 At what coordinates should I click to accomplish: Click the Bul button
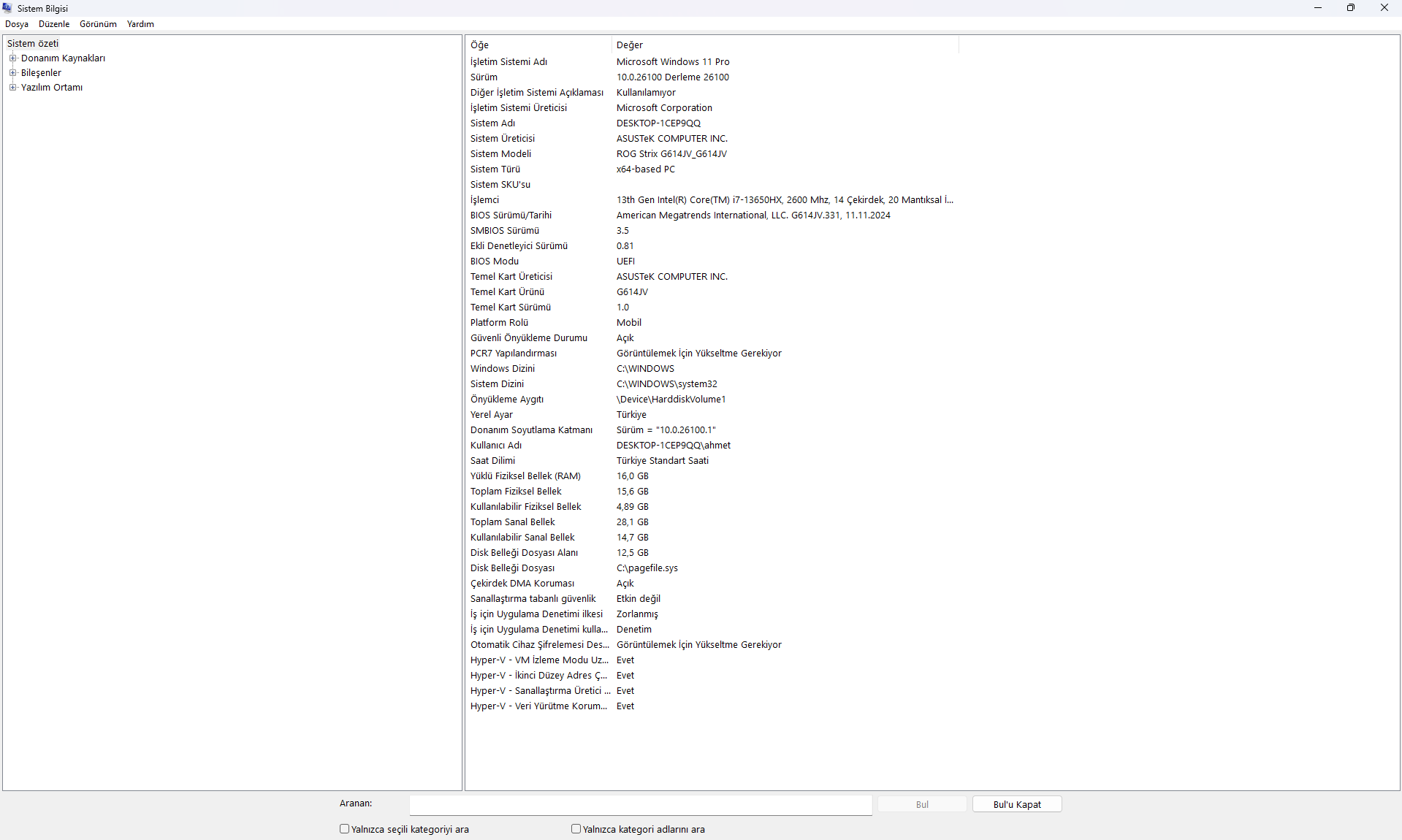pos(922,804)
